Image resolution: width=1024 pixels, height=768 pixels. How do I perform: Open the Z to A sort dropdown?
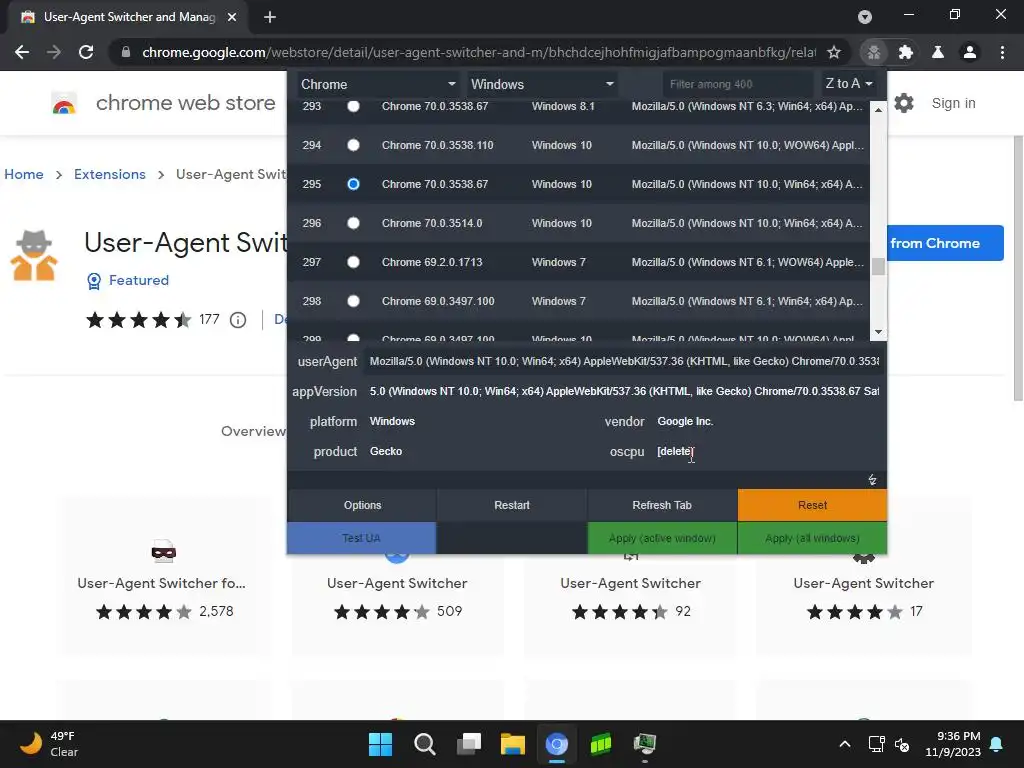pyautogui.click(x=848, y=84)
